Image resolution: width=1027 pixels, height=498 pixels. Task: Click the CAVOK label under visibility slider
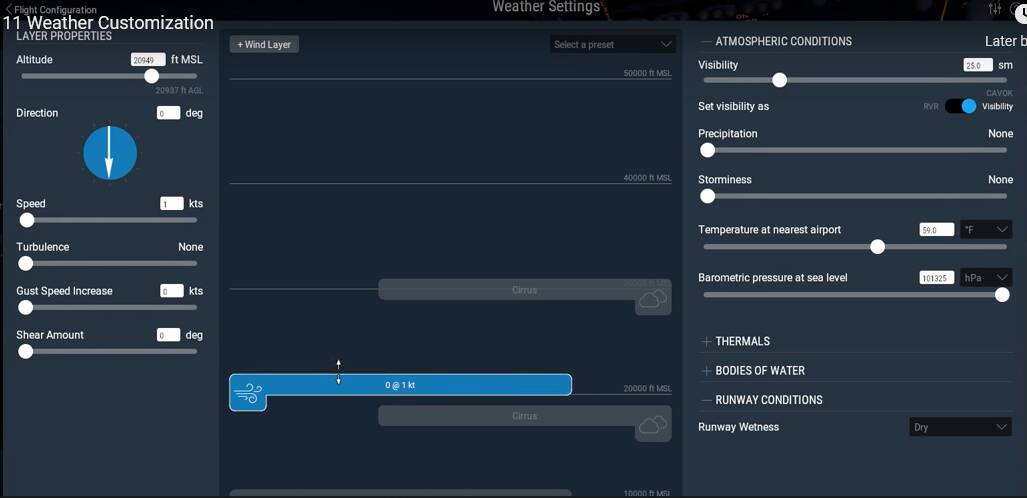point(999,93)
